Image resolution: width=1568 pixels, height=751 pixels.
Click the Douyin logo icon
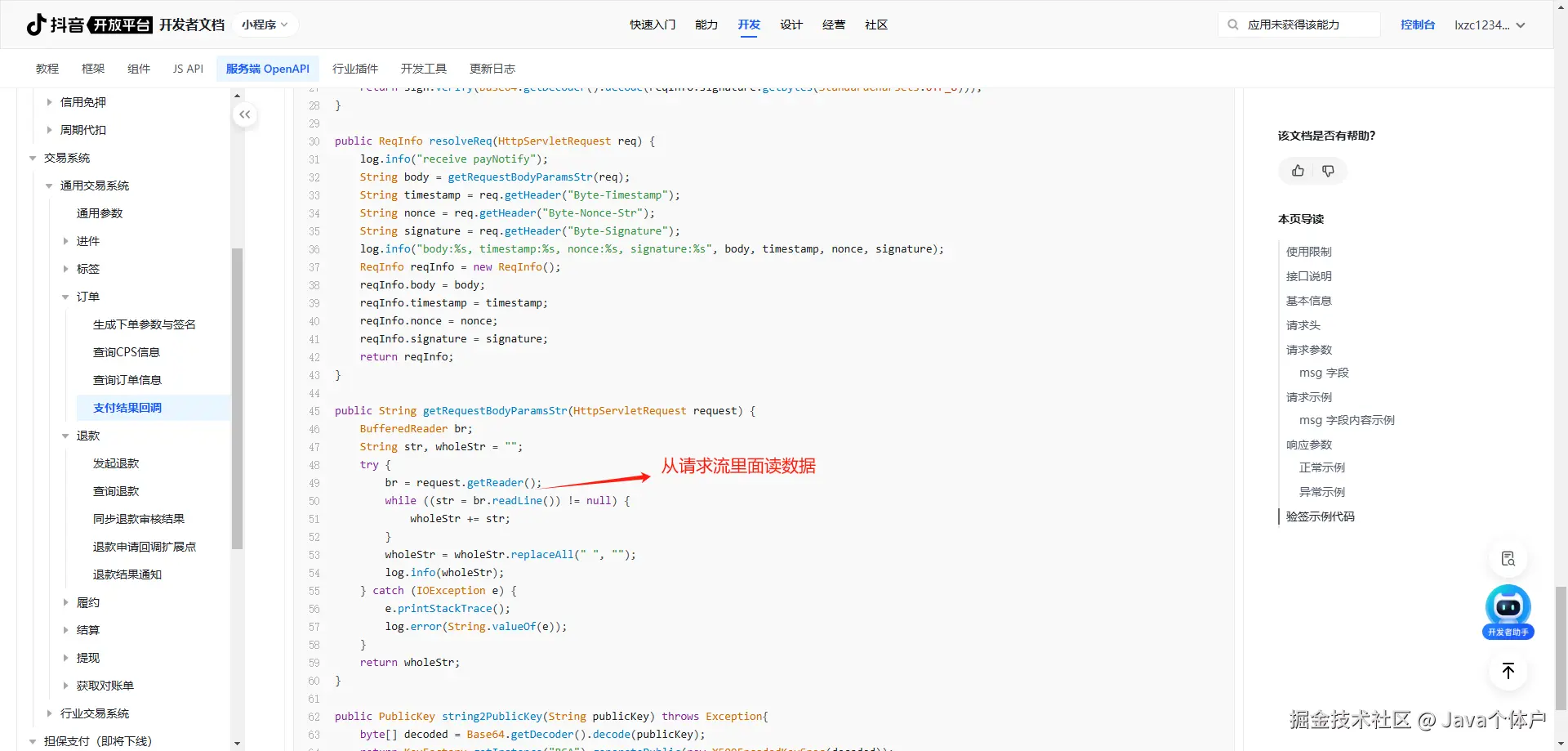[36, 25]
